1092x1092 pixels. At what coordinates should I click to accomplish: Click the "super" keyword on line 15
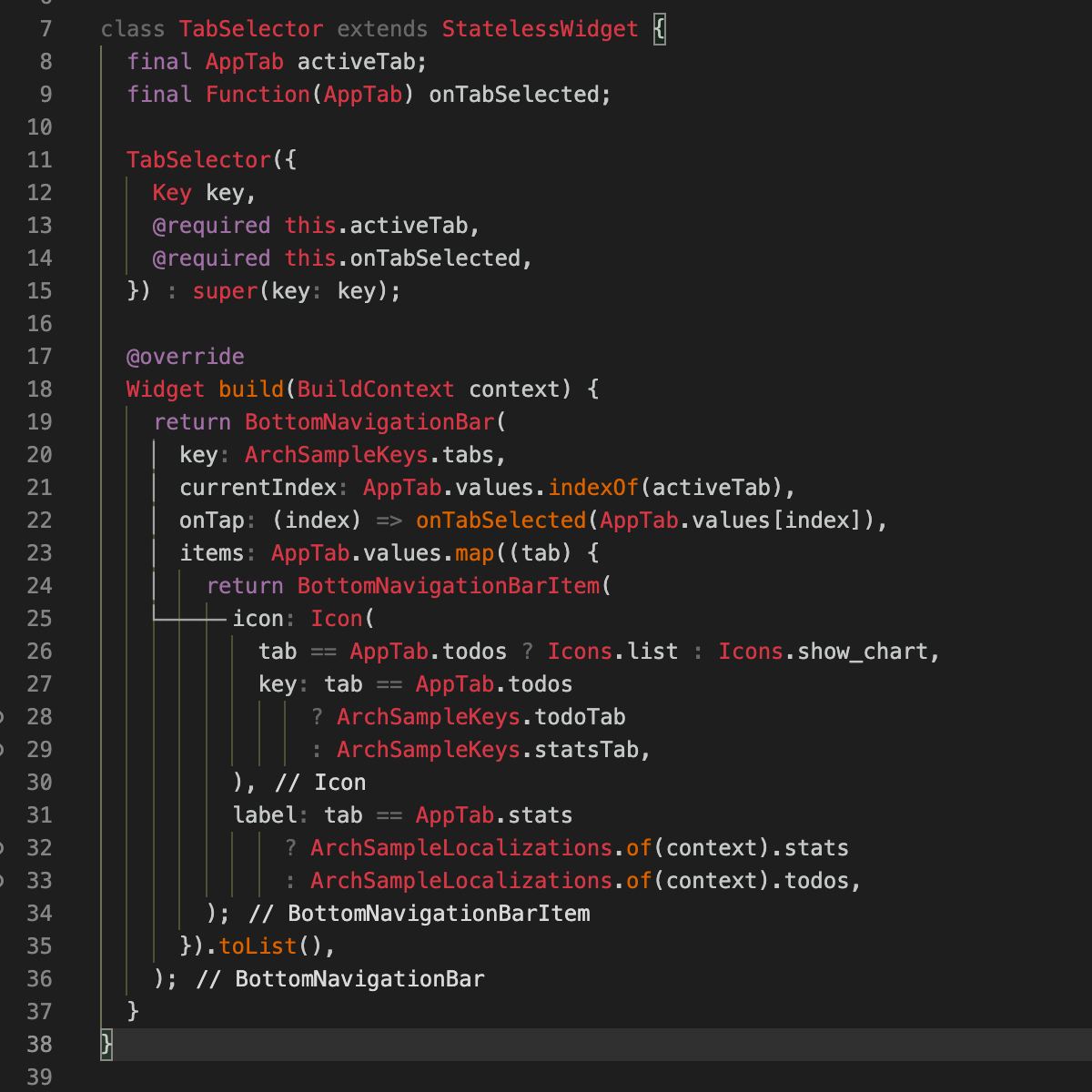coord(225,291)
